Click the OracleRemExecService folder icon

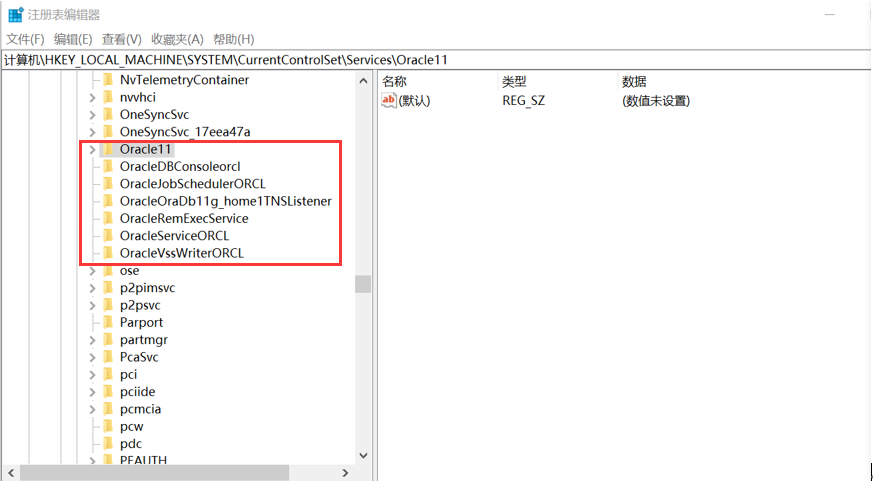click(109, 218)
